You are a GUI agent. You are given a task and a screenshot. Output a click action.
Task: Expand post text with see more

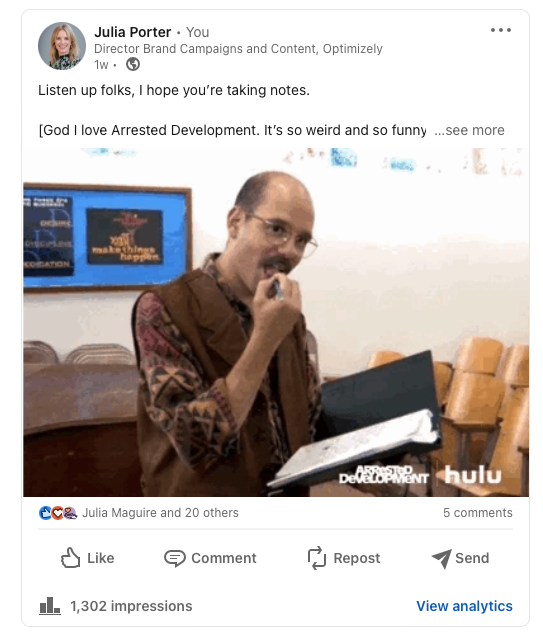click(470, 130)
